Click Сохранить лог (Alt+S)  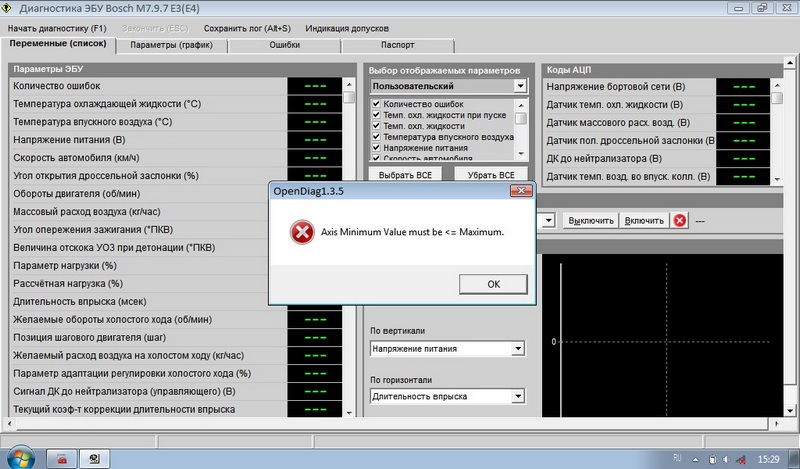click(247, 29)
